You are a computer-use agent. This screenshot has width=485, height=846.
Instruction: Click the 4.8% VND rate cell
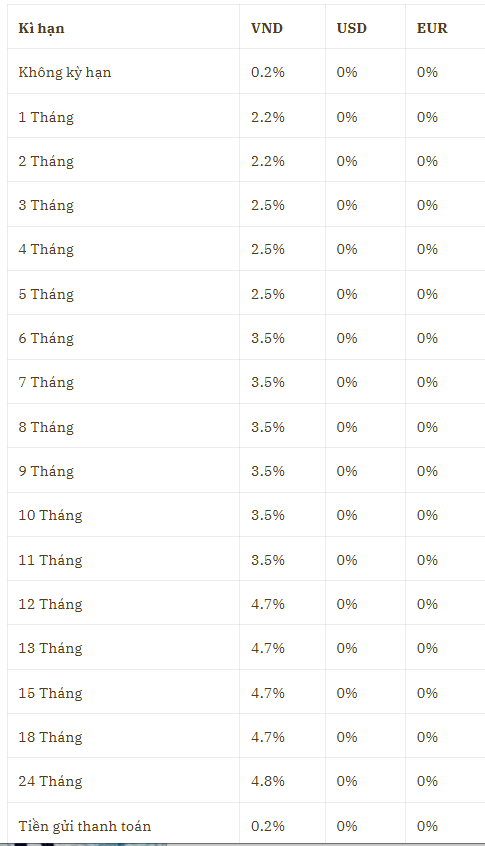coord(268,781)
